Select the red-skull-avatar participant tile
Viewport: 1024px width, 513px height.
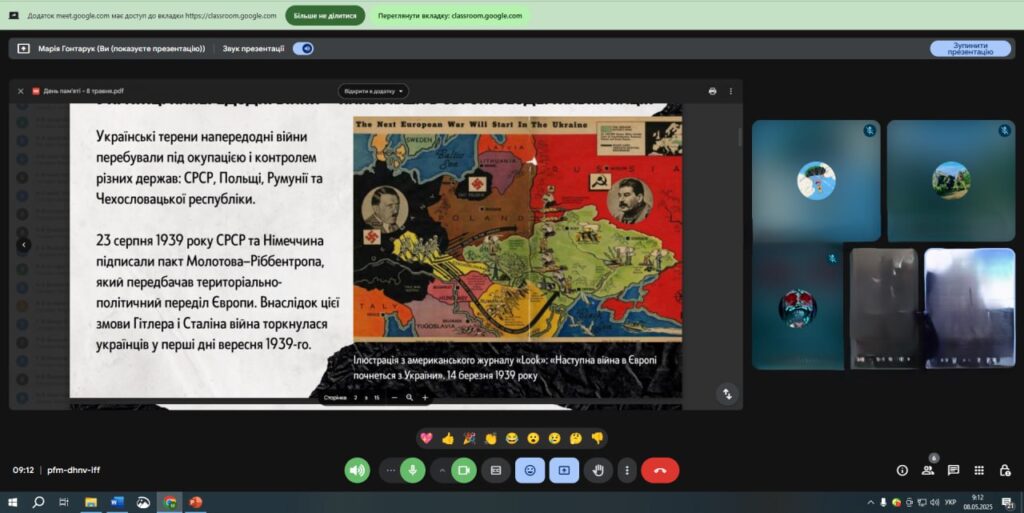click(797, 307)
